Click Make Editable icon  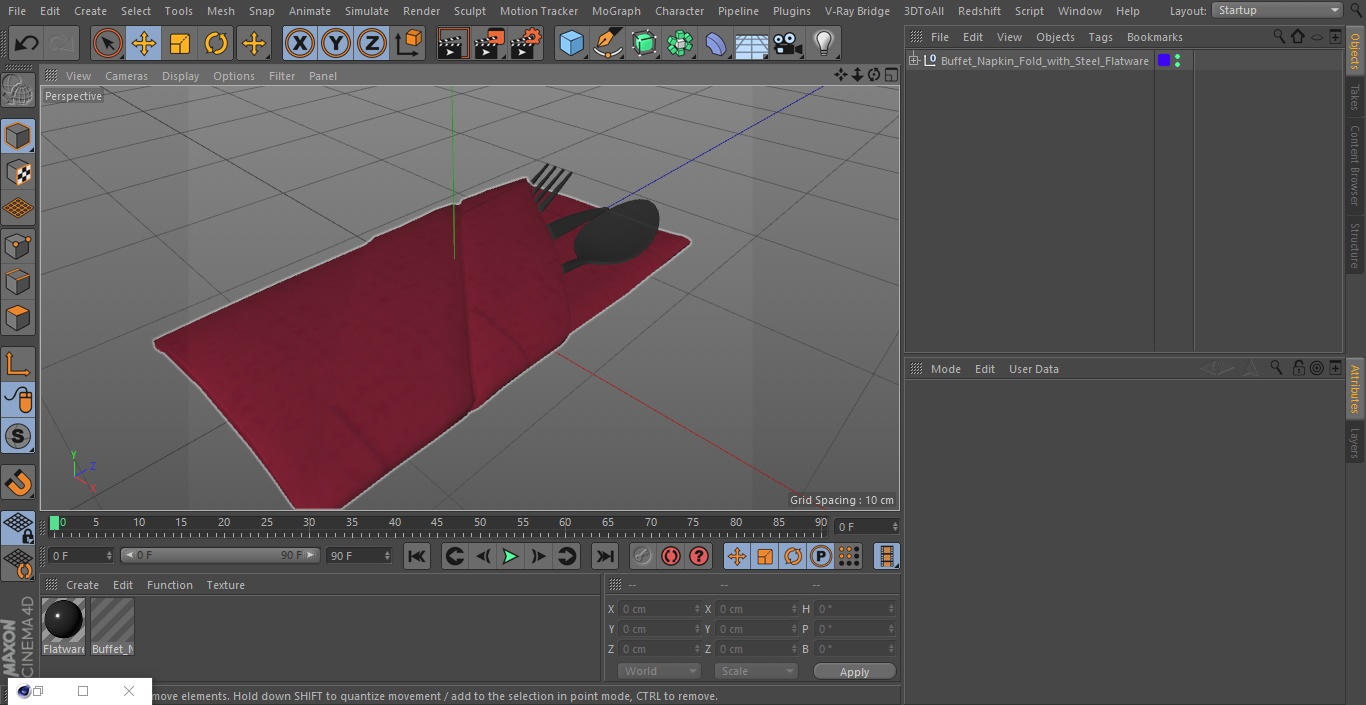[x=19, y=91]
